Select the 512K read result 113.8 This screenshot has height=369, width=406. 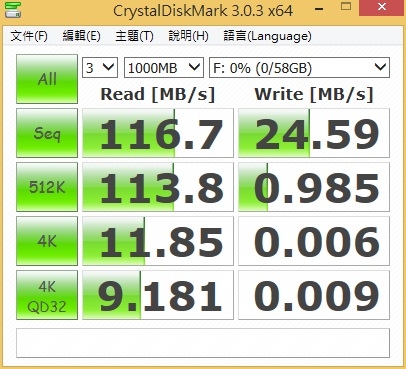158,187
